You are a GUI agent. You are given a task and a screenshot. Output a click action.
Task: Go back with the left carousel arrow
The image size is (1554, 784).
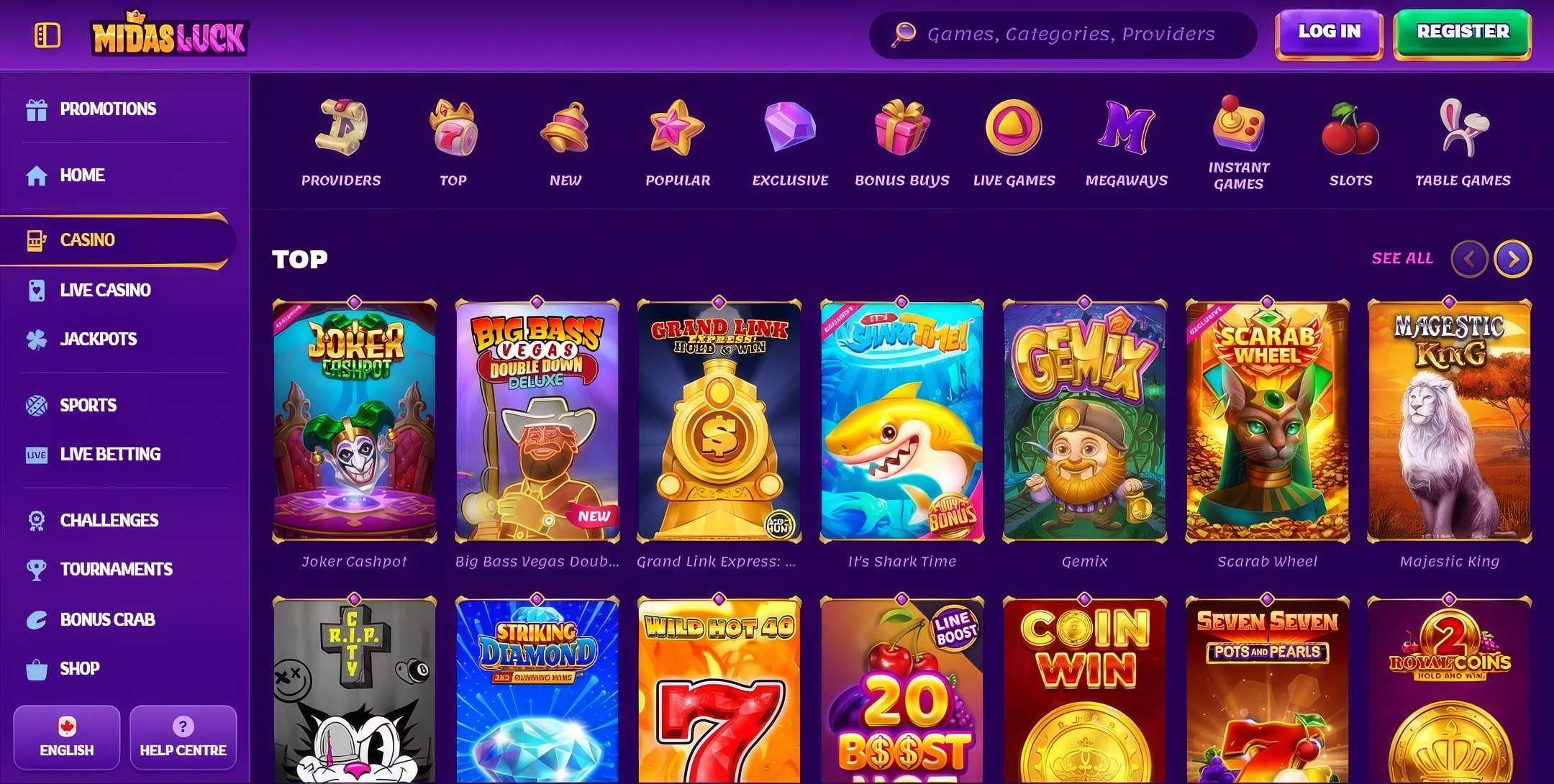[x=1470, y=258]
